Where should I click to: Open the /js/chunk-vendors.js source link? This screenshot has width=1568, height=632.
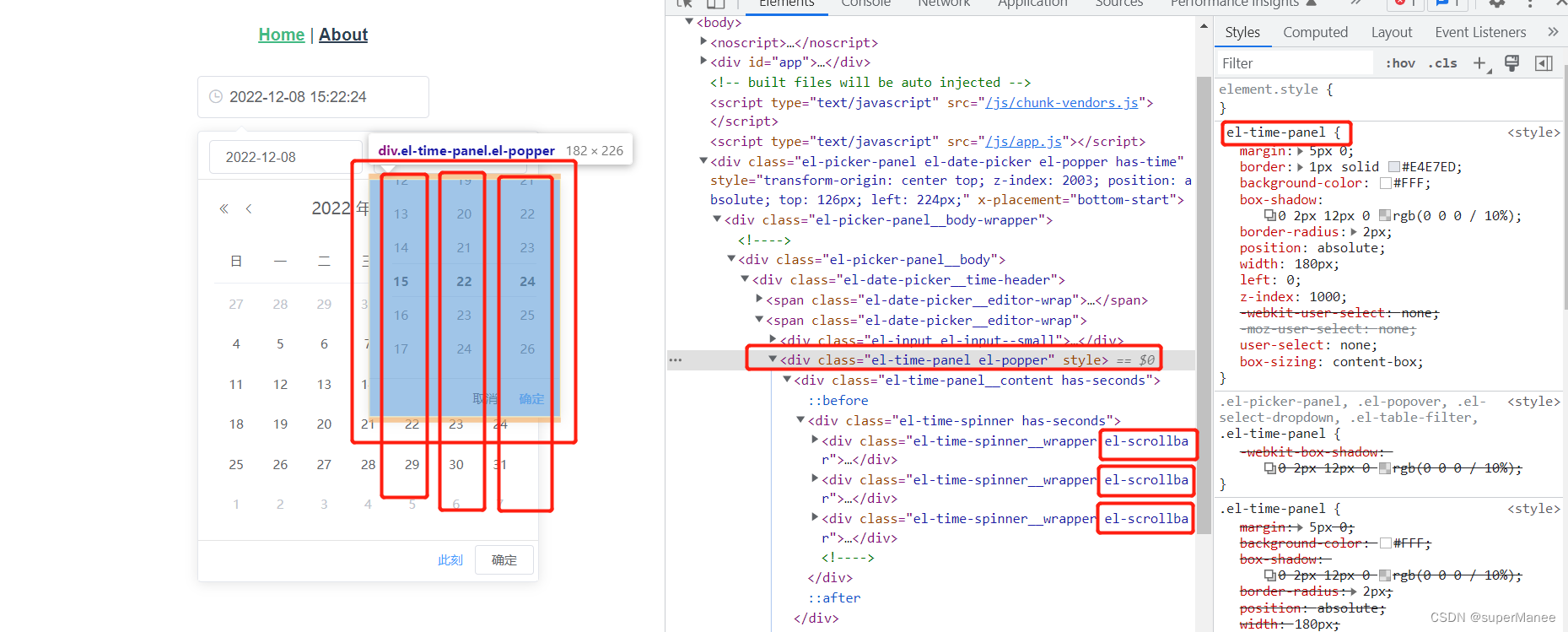(1062, 103)
